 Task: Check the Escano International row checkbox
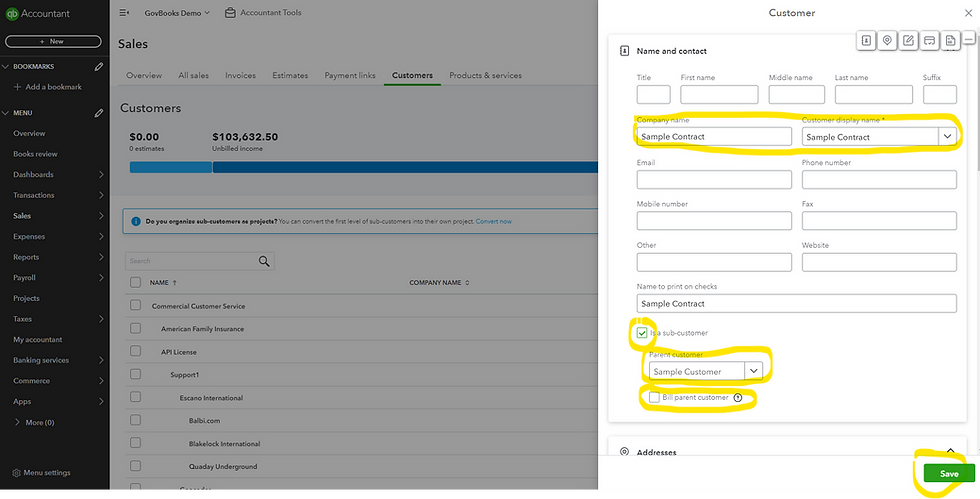(x=136, y=396)
